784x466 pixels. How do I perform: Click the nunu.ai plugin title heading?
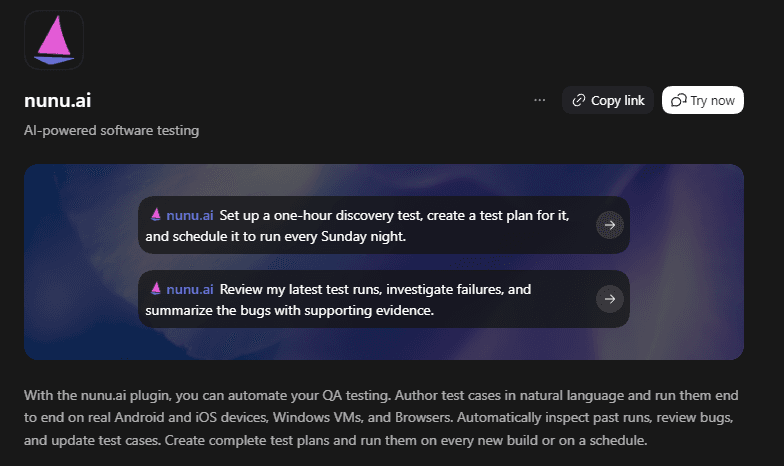[x=58, y=100]
